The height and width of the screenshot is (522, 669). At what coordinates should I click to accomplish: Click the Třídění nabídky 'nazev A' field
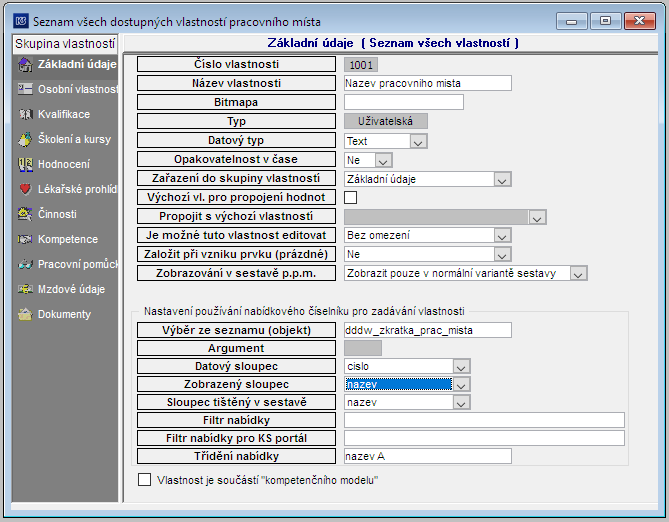(428, 456)
